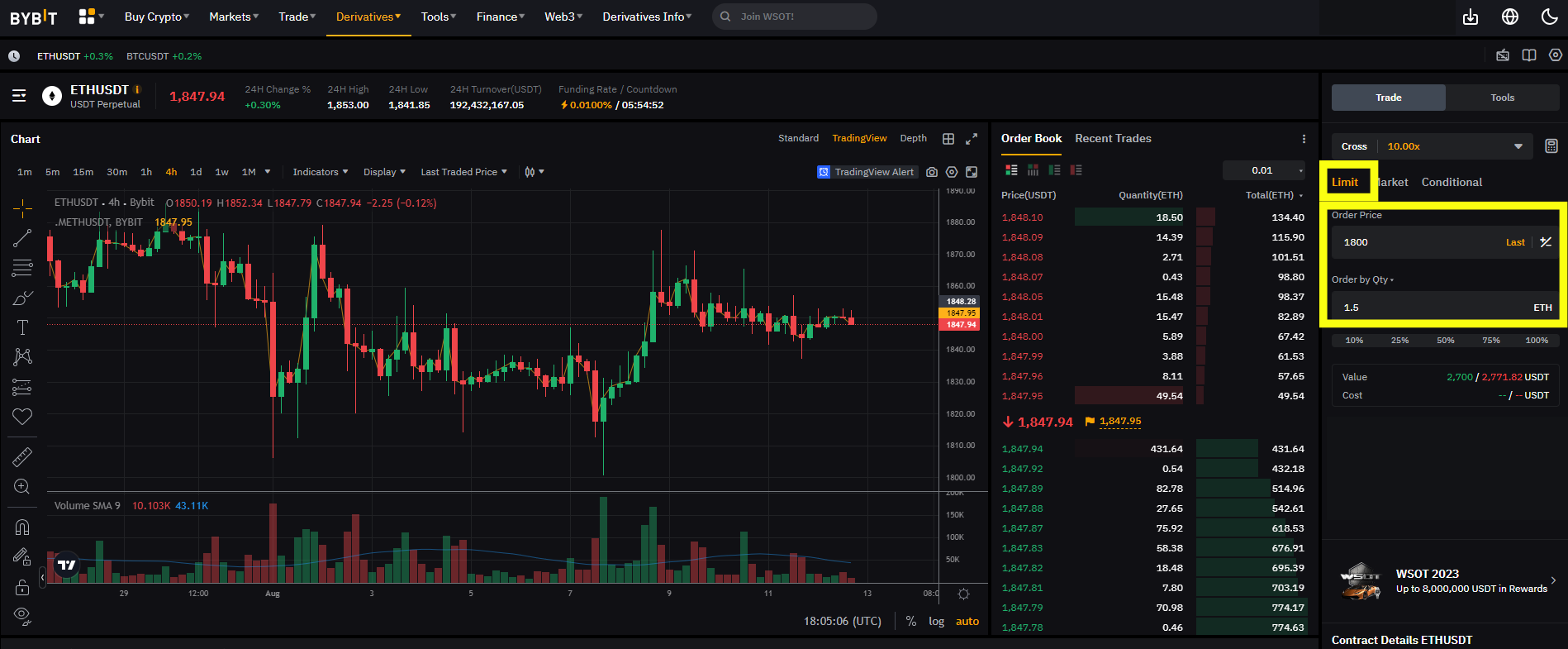Select the trend line drawing tool
1568x649 pixels.
pos(22,238)
